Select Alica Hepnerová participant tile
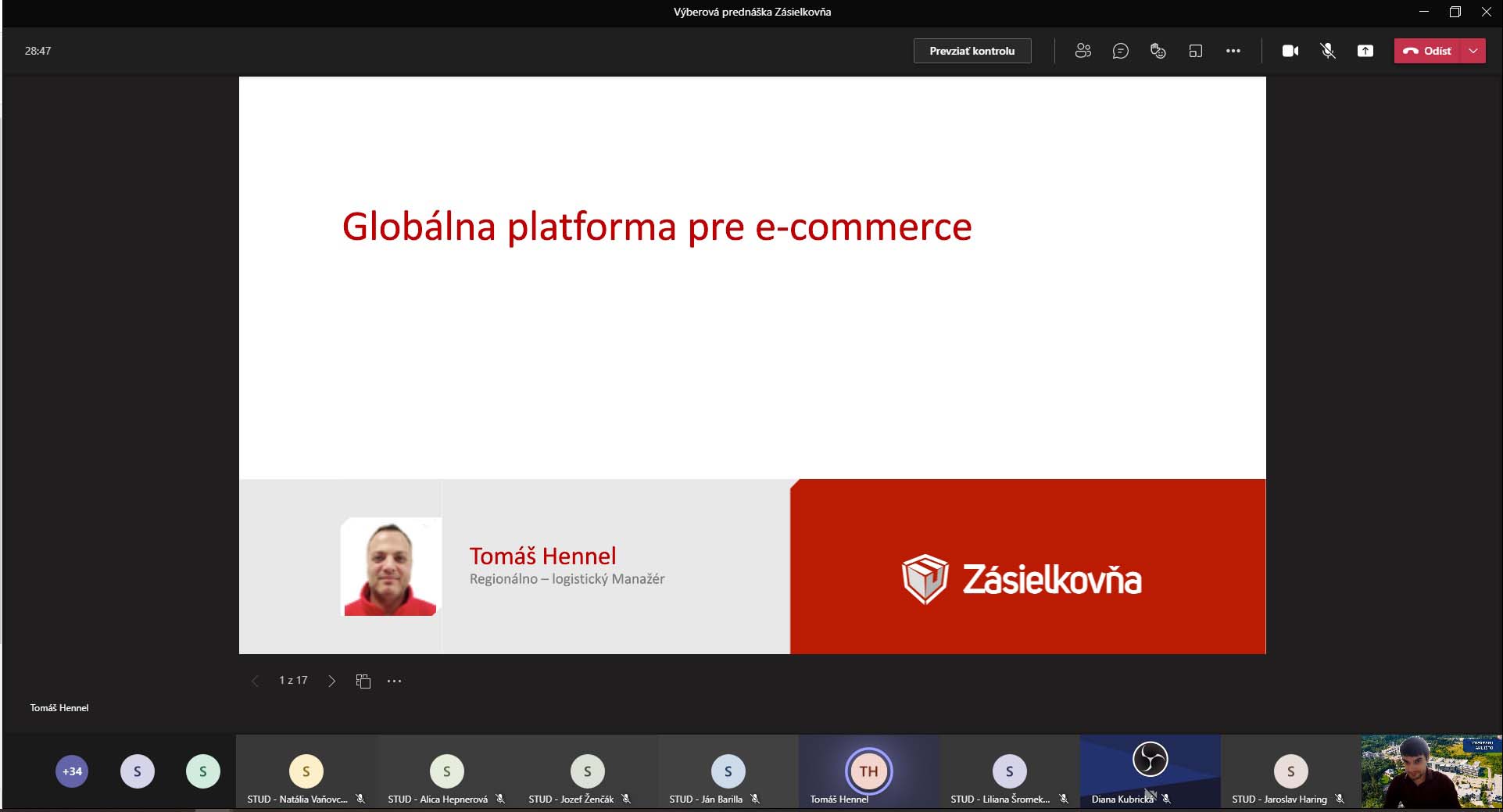1503x812 pixels. (446, 771)
